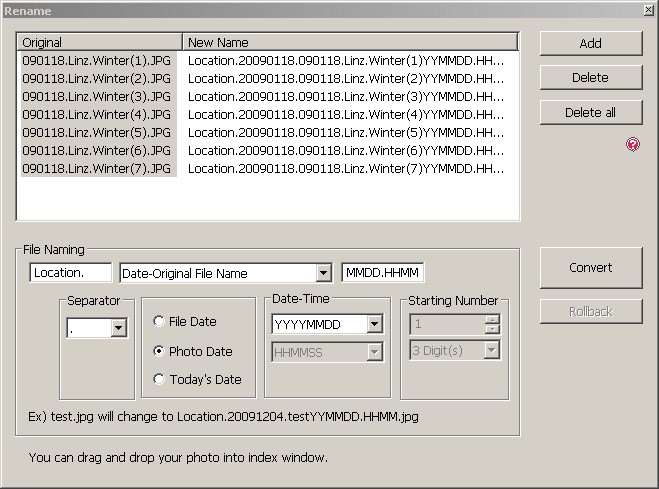This screenshot has width=659, height=489.
Task: Select the File Date radio button
Action: (x=159, y=322)
